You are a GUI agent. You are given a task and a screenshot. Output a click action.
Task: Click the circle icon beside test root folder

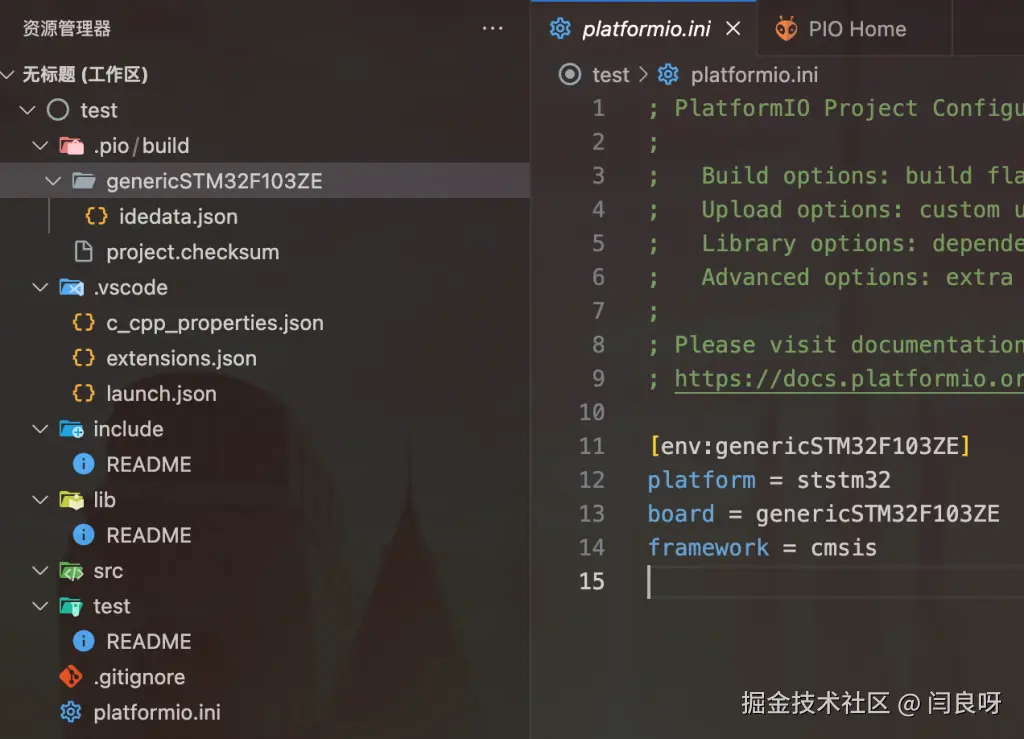coord(58,110)
